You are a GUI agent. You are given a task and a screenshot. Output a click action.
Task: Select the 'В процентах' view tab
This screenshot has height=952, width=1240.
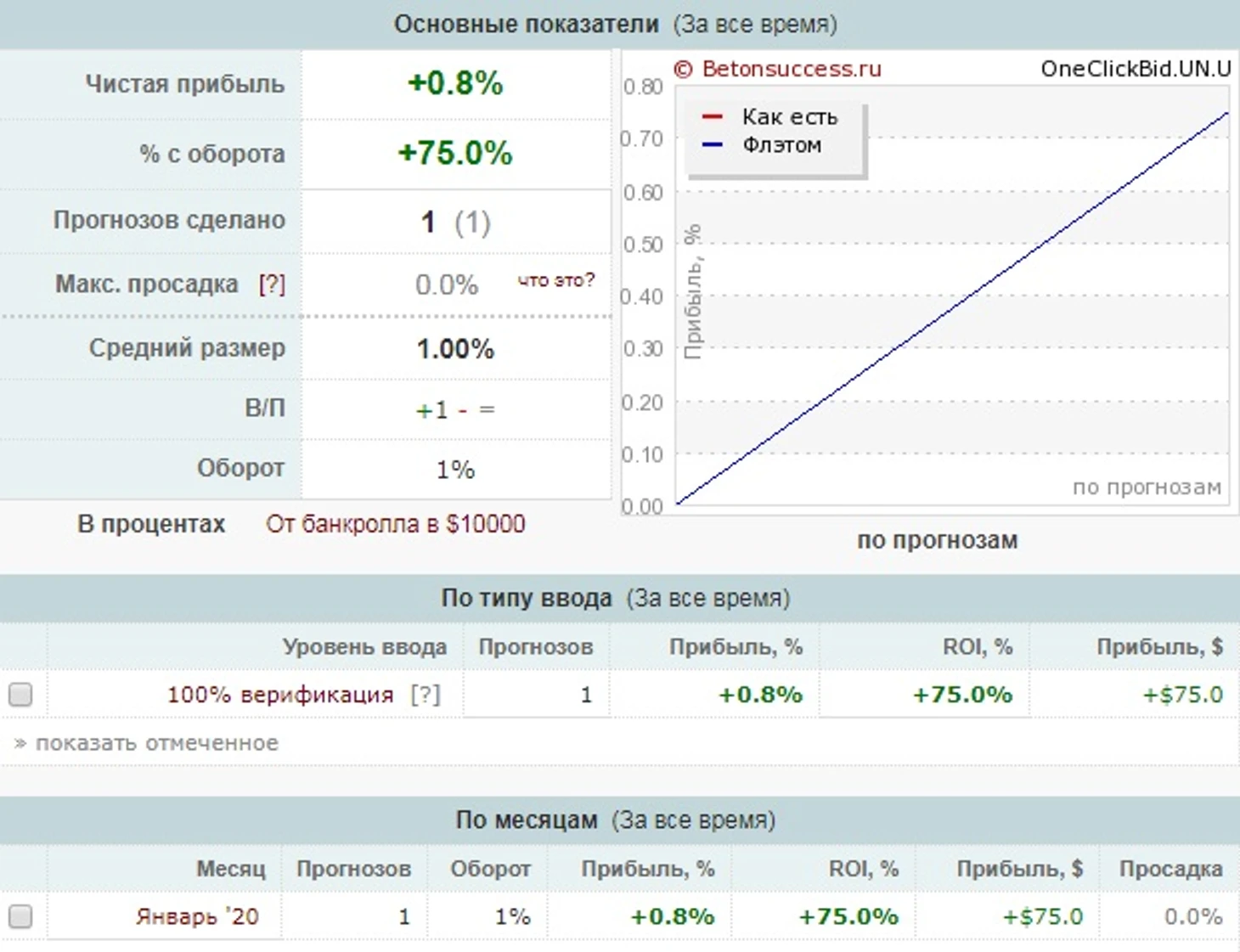click(x=151, y=524)
